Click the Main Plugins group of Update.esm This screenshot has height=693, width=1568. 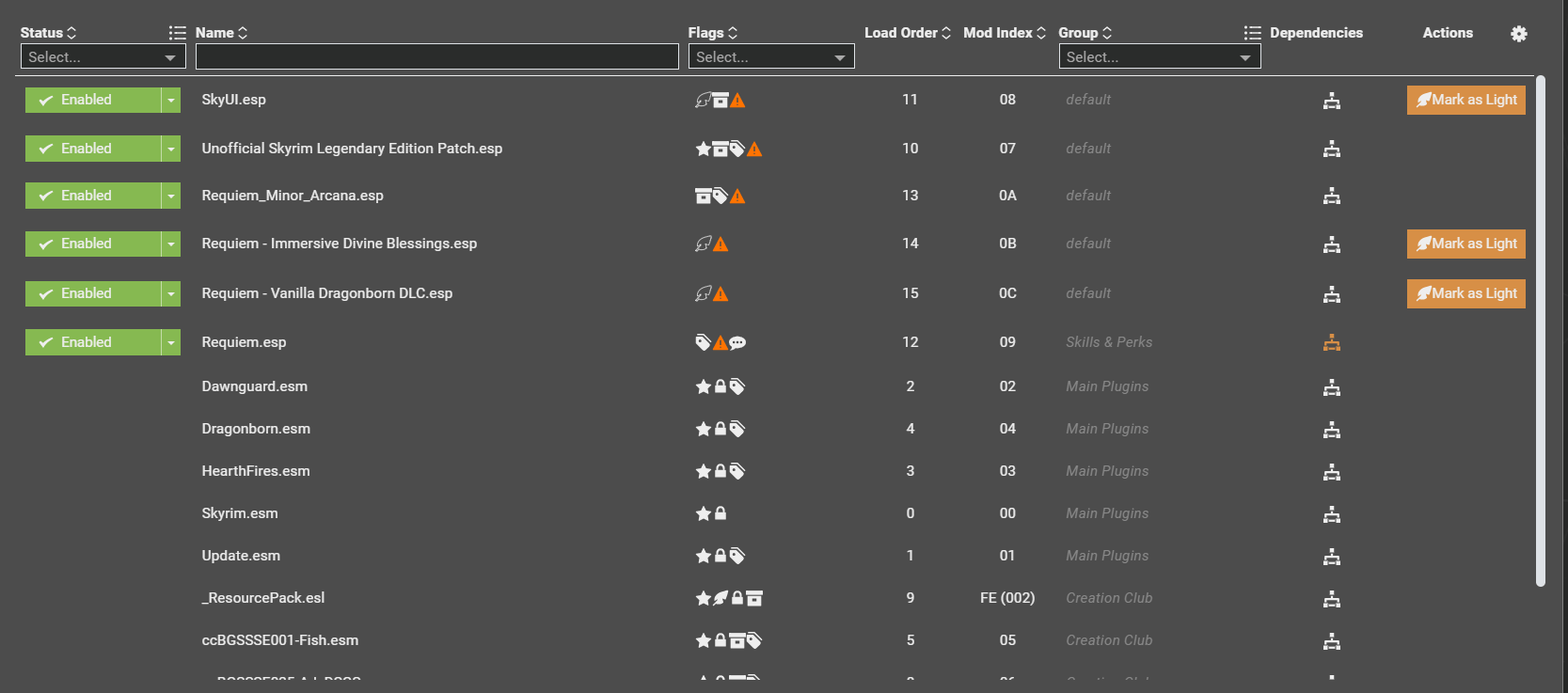point(1107,556)
